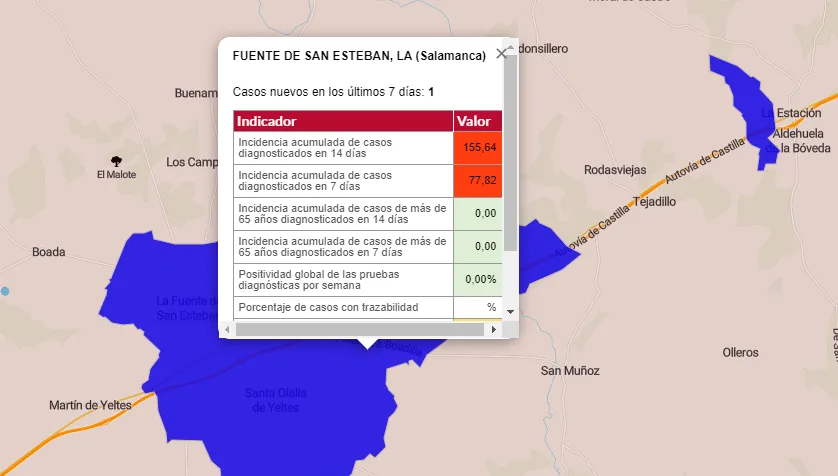
Task: Click the green 0,00% positivity value cell
Action: [x=478, y=279]
